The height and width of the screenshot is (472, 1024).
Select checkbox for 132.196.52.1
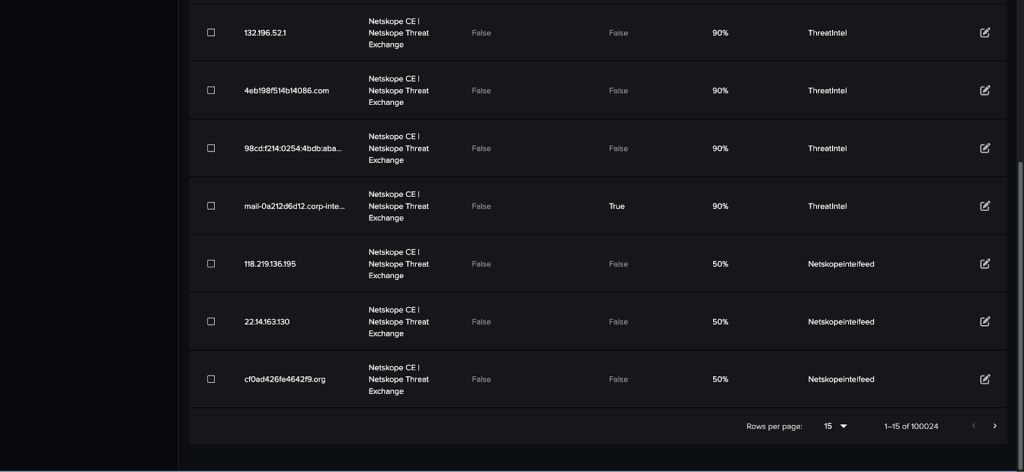coord(211,33)
